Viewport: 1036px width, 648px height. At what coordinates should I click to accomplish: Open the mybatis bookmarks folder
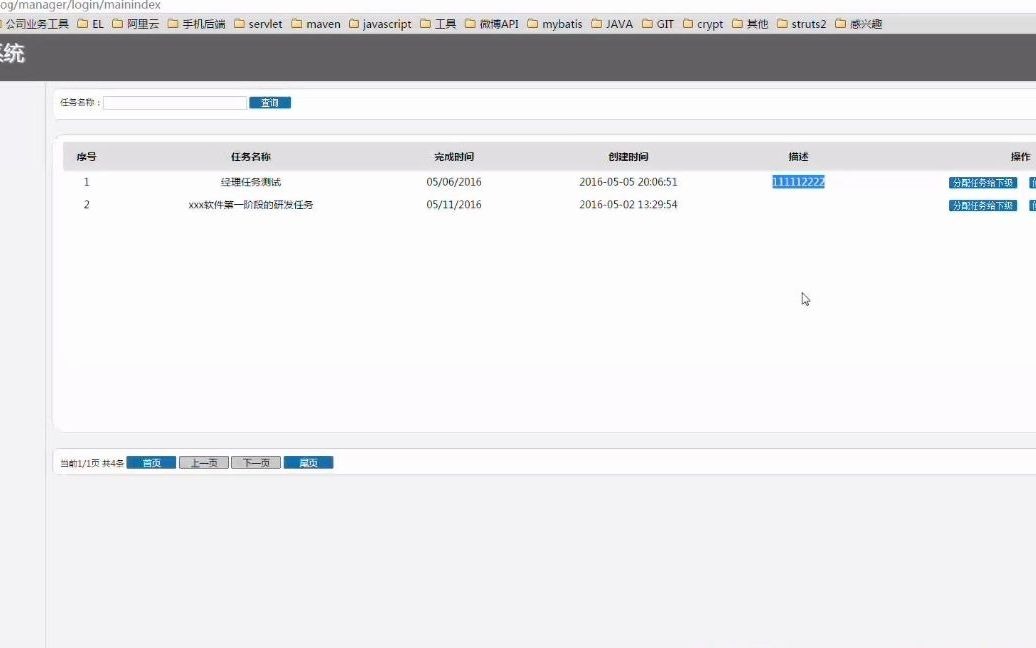560,24
